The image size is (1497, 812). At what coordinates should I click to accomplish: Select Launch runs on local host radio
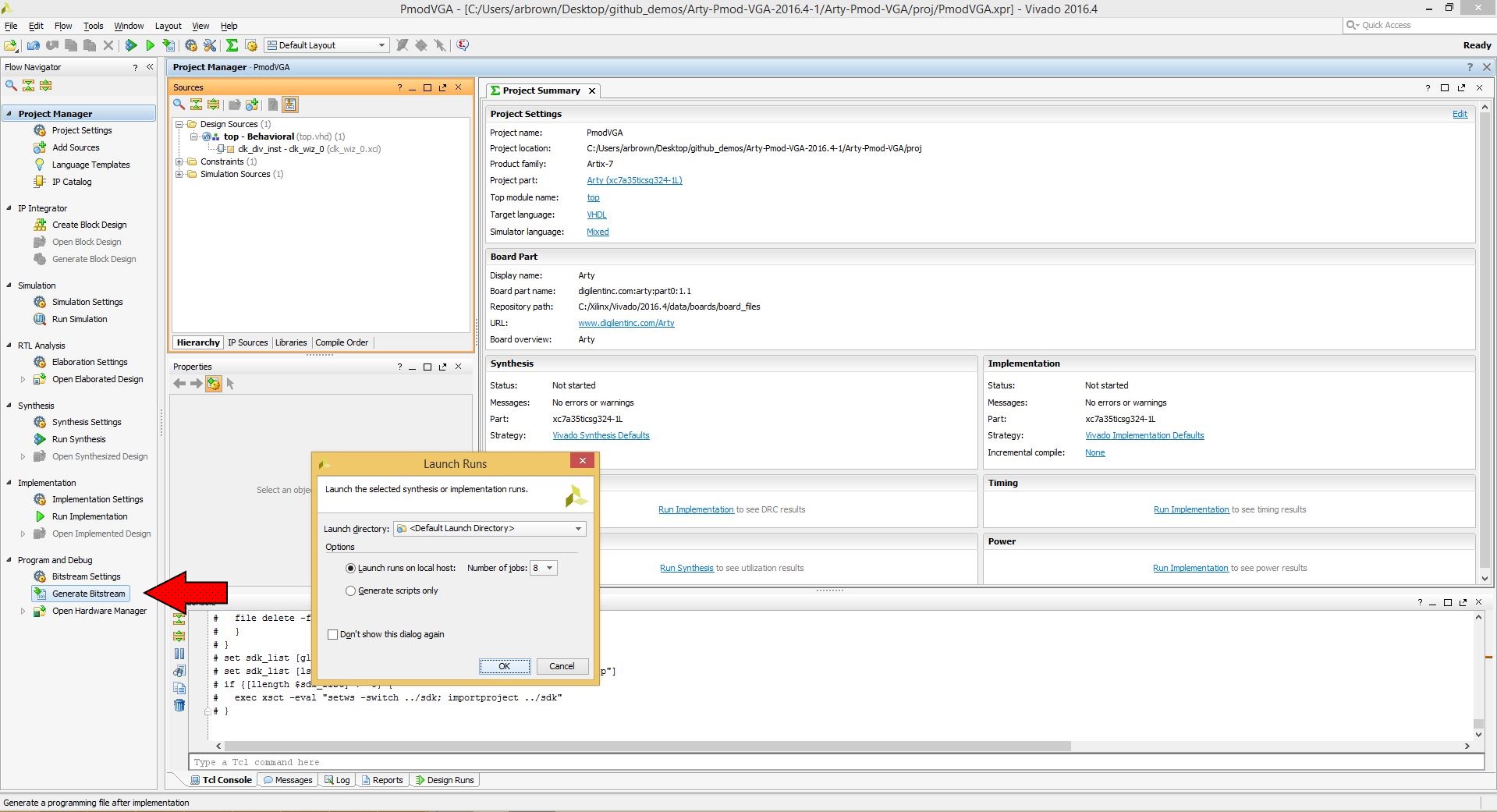pyautogui.click(x=350, y=568)
